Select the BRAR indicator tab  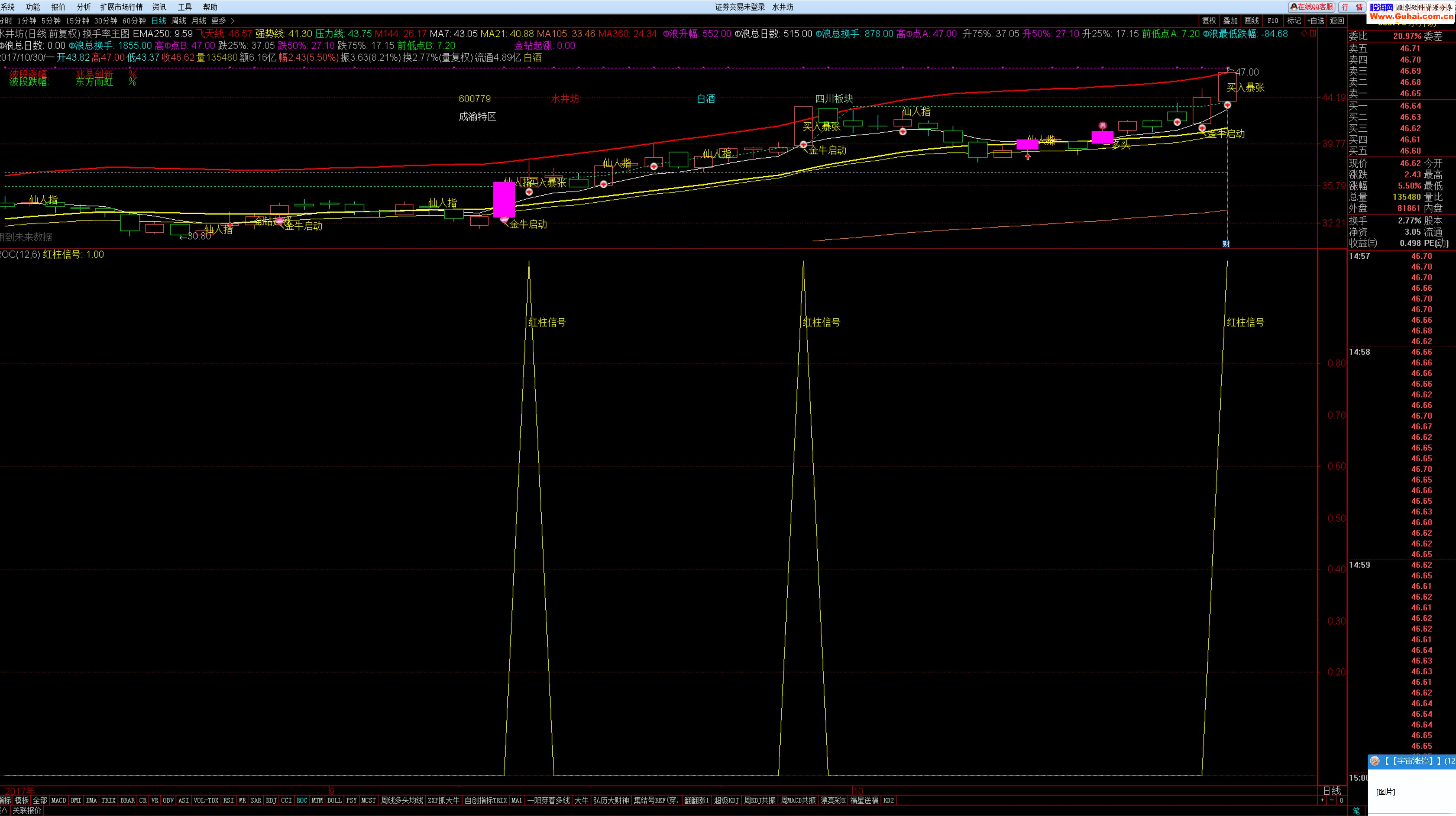coord(128,800)
